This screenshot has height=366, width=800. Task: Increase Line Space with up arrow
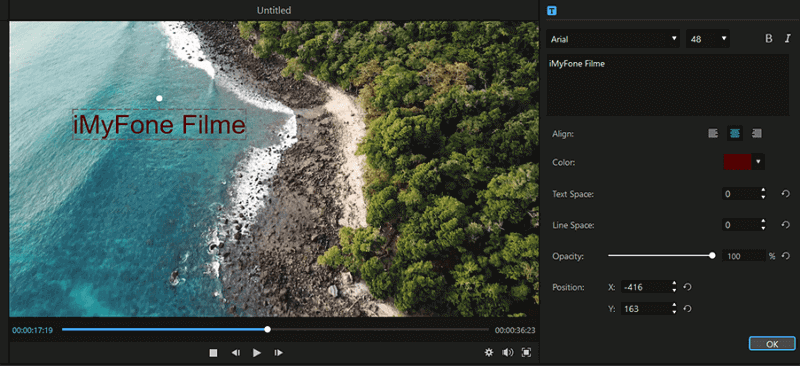pos(763,222)
